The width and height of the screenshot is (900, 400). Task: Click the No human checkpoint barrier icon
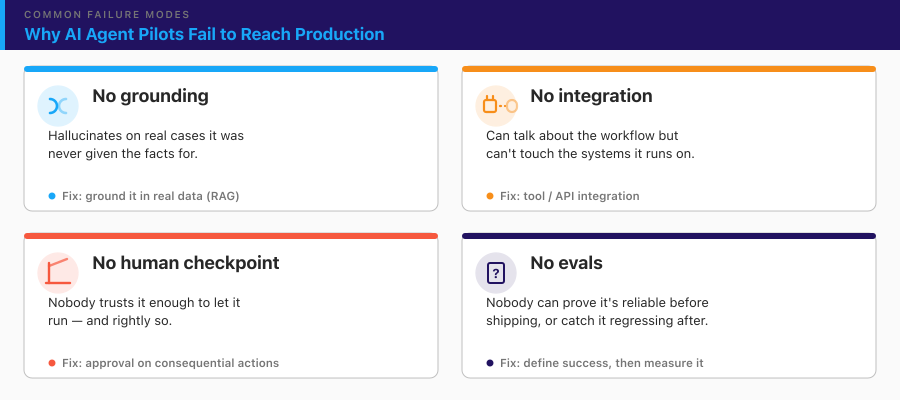click(58, 273)
